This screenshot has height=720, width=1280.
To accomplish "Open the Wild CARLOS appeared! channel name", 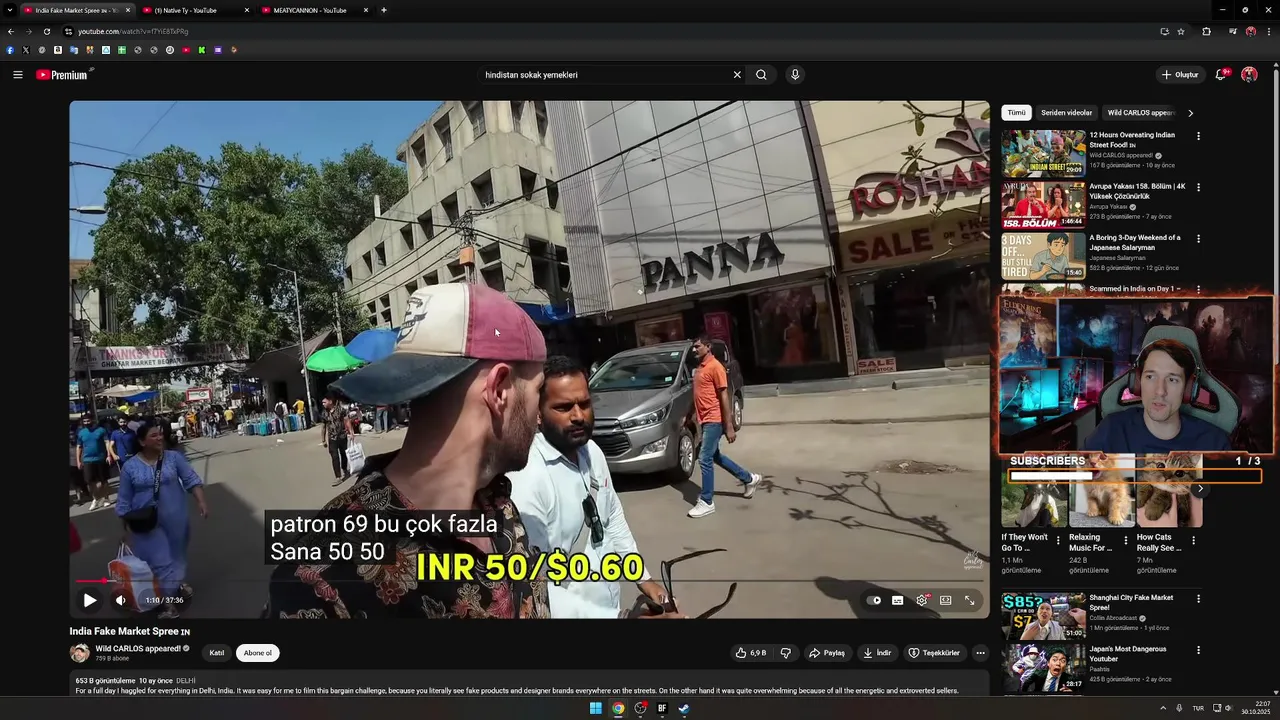I will (x=138, y=648).
